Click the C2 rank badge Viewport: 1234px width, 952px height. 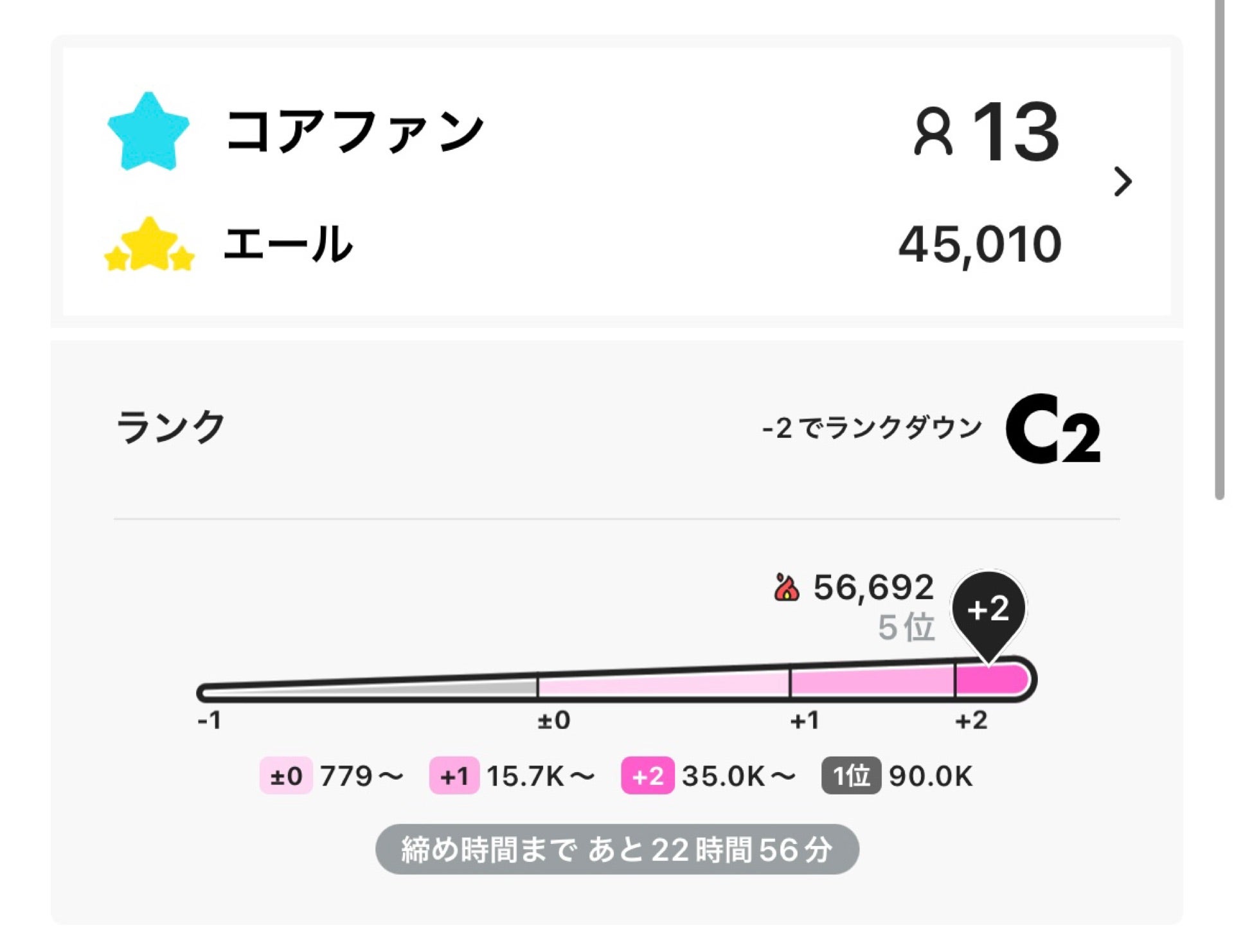click(x=1053, y=429)
